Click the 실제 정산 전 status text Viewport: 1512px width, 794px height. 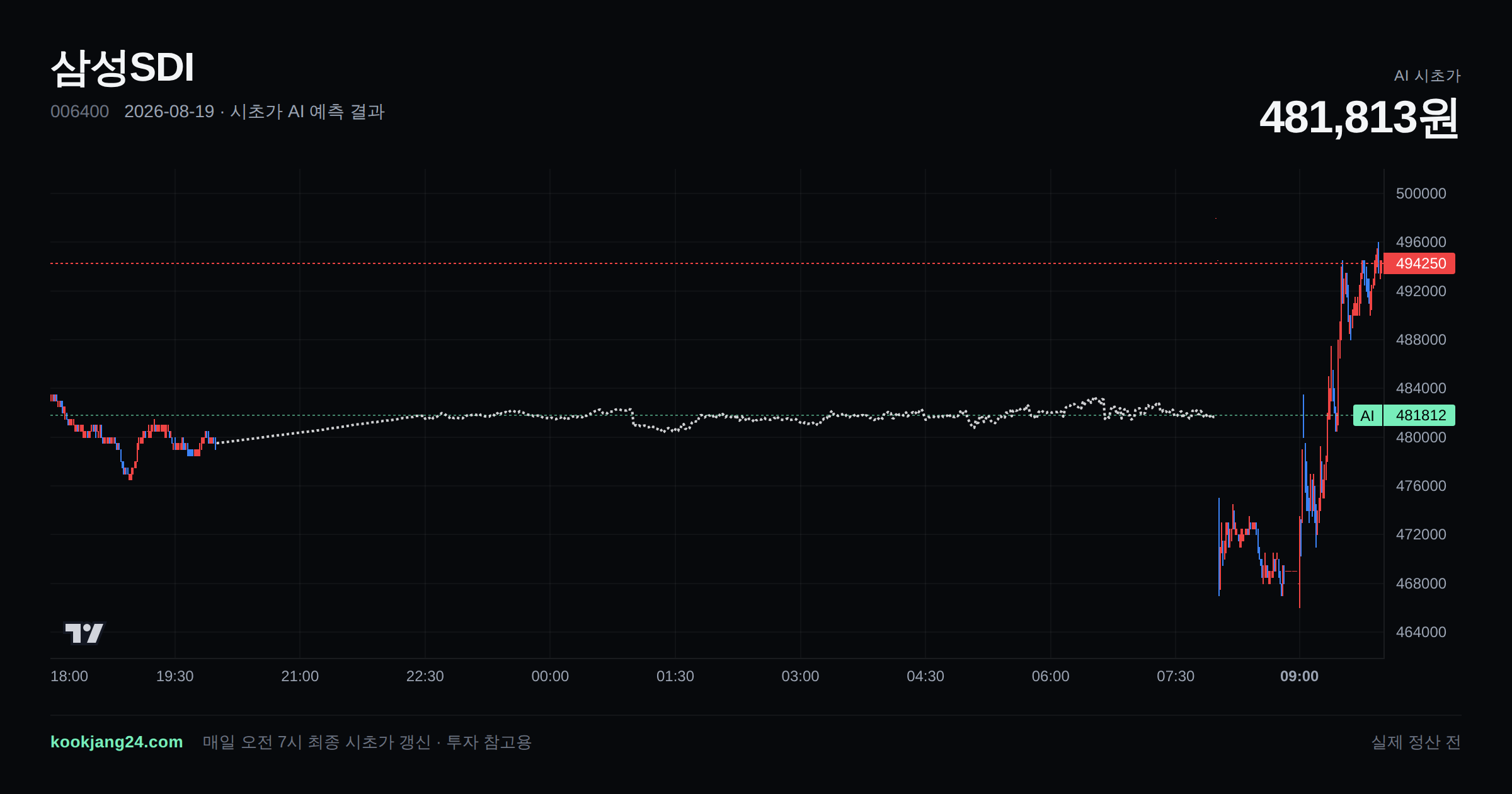click(x=1416, y=742)
